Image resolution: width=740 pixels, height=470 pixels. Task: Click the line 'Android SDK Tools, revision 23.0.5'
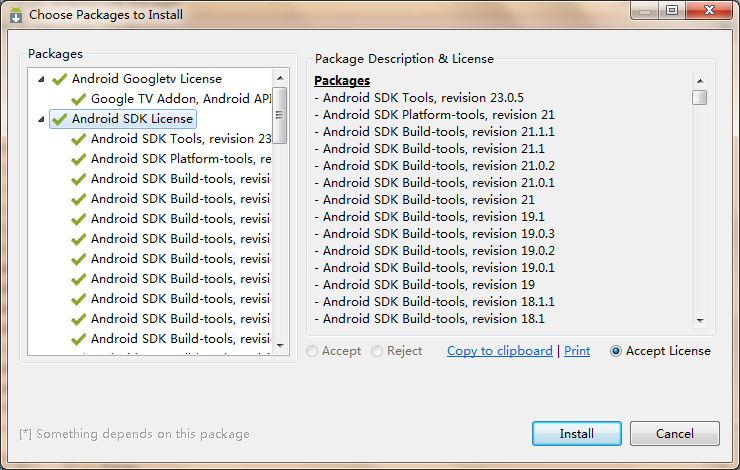(419, 98)
